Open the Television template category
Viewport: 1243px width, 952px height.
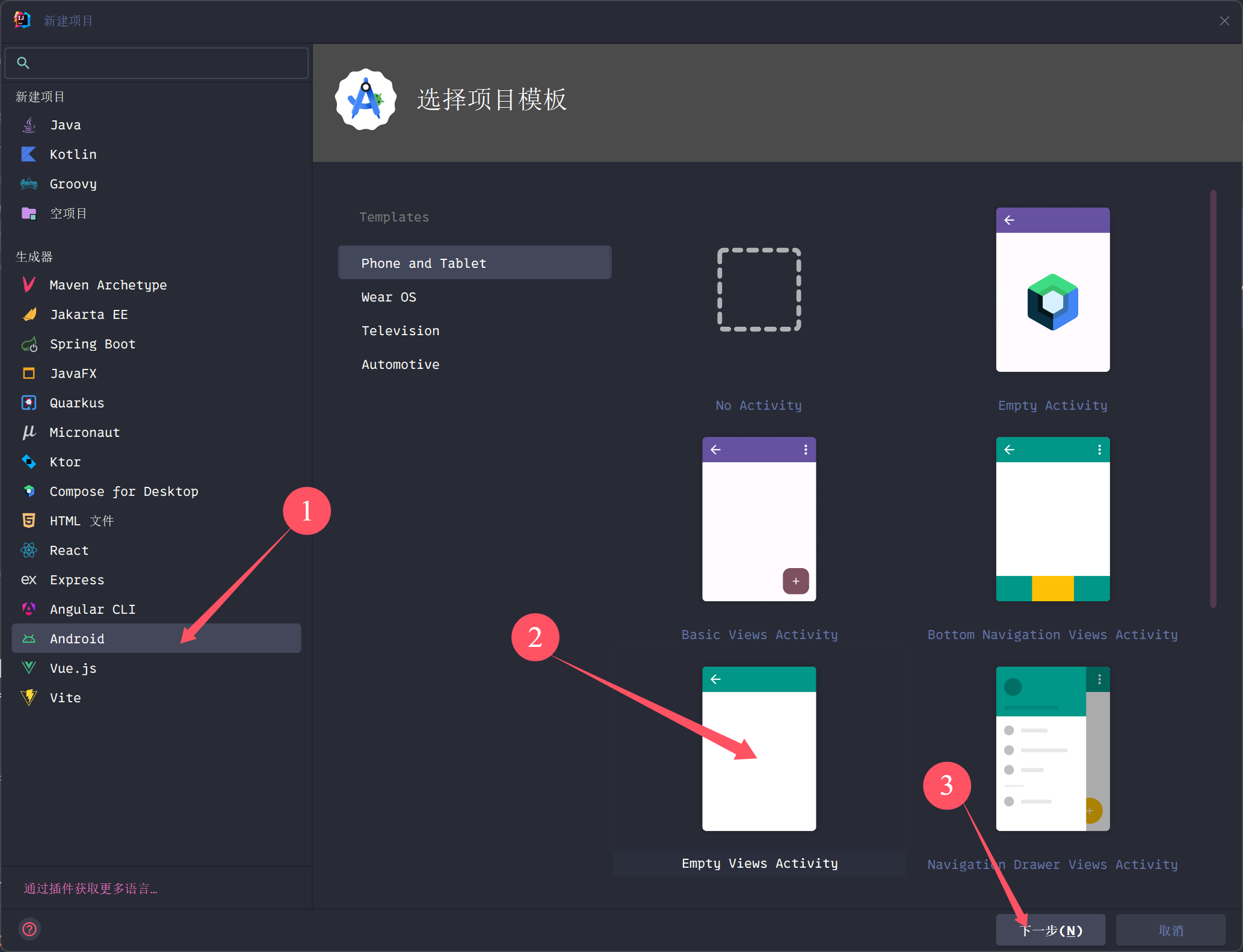pyautogui.click(x=400, y=331)
